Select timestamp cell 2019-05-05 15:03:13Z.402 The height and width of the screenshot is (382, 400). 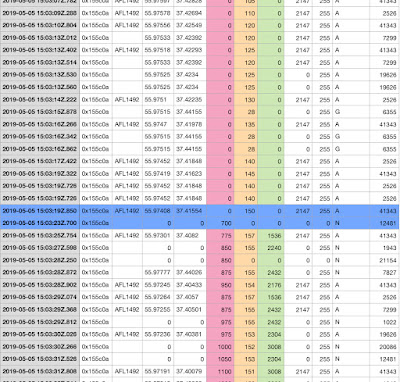(40, 50)
